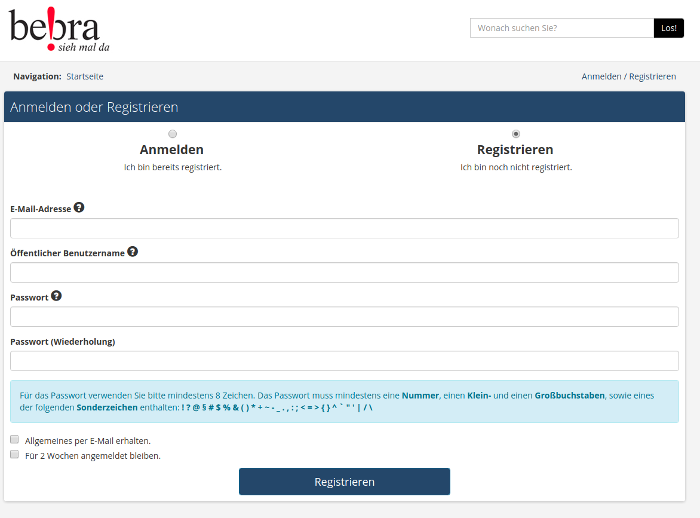
Task: Focus the Passwort (Wiederholung) input field
Action: coord(344,361)
